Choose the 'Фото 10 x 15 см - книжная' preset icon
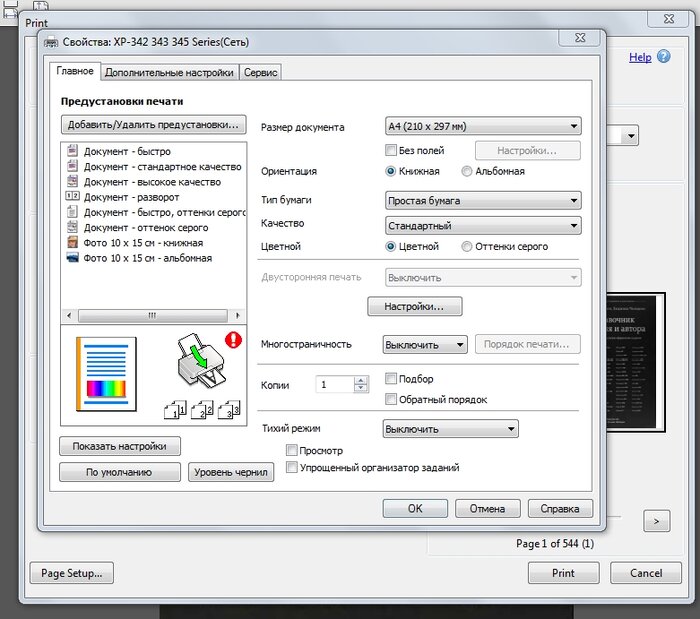The width and height of the screenshot is (700, 619). tap(72, 243)
